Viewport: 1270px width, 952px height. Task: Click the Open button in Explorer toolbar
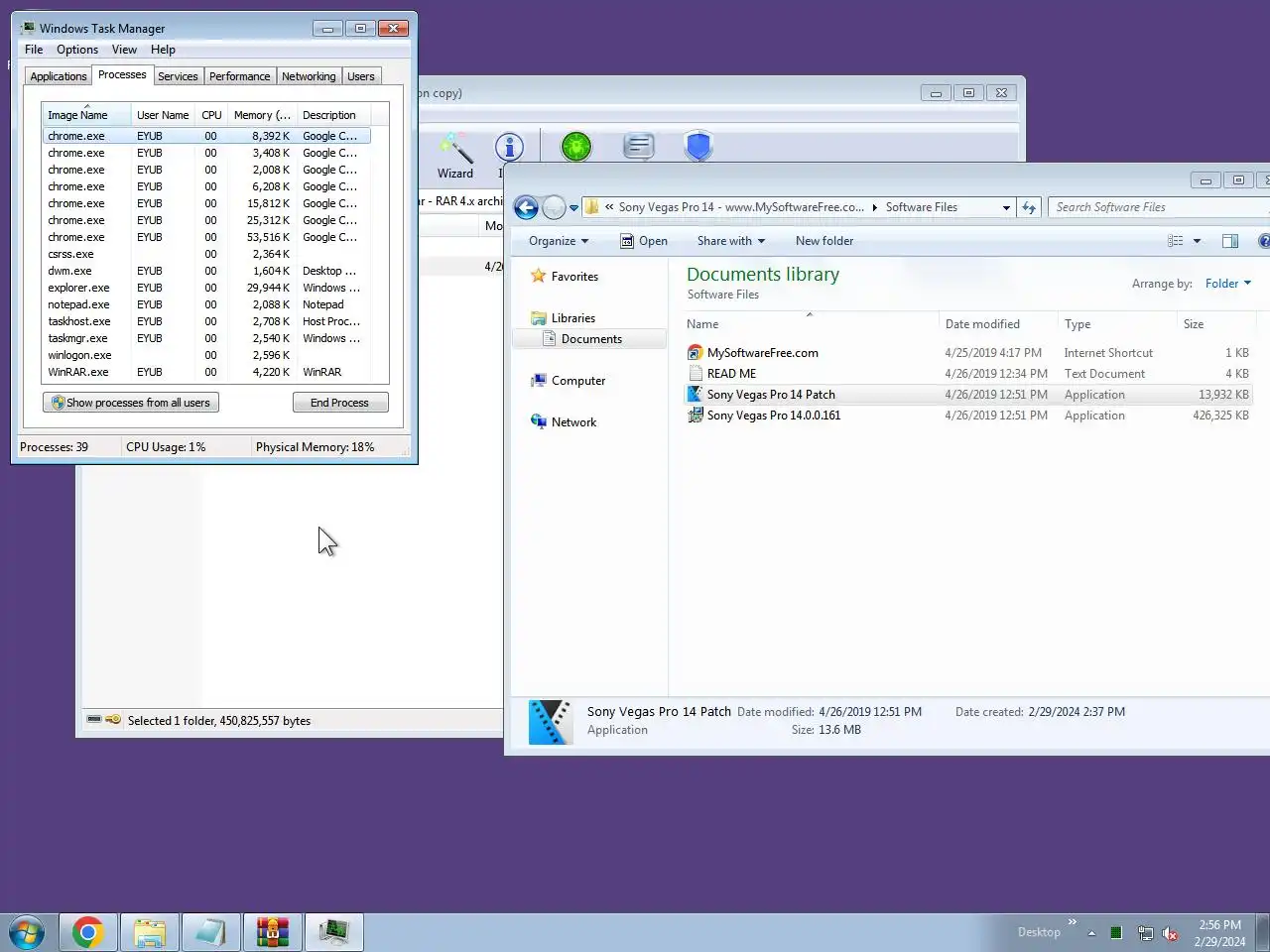[644, 241]
